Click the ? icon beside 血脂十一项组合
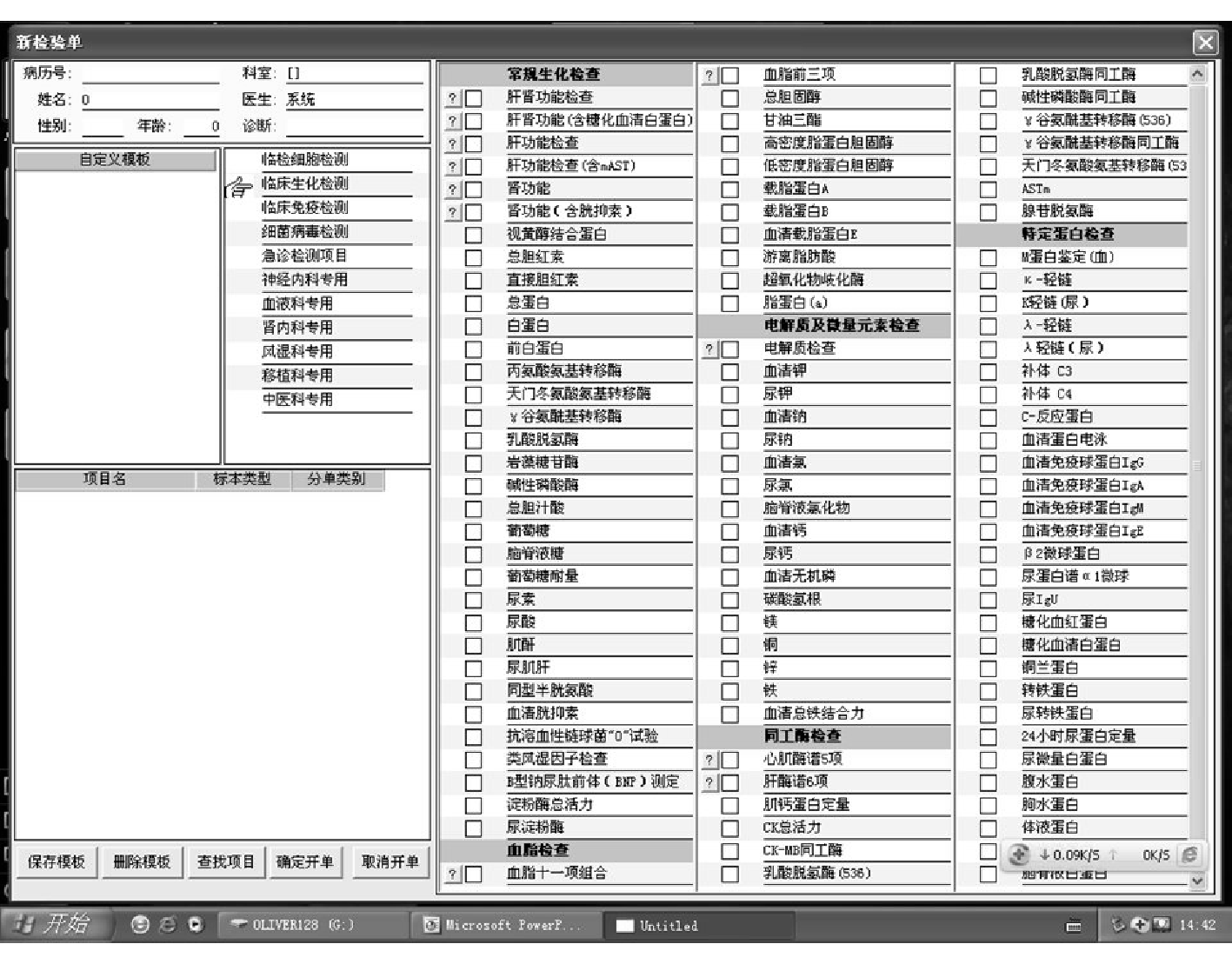Screen dimensions: 1232x964 coord(452,874)
